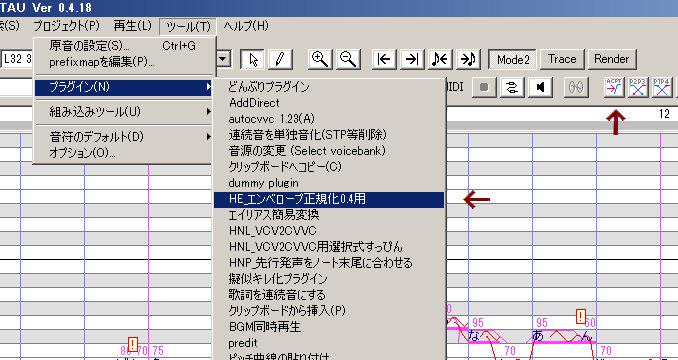The image size is (678, 360).
Task: Click the speaker playback icon
Action: coord(540,87)
